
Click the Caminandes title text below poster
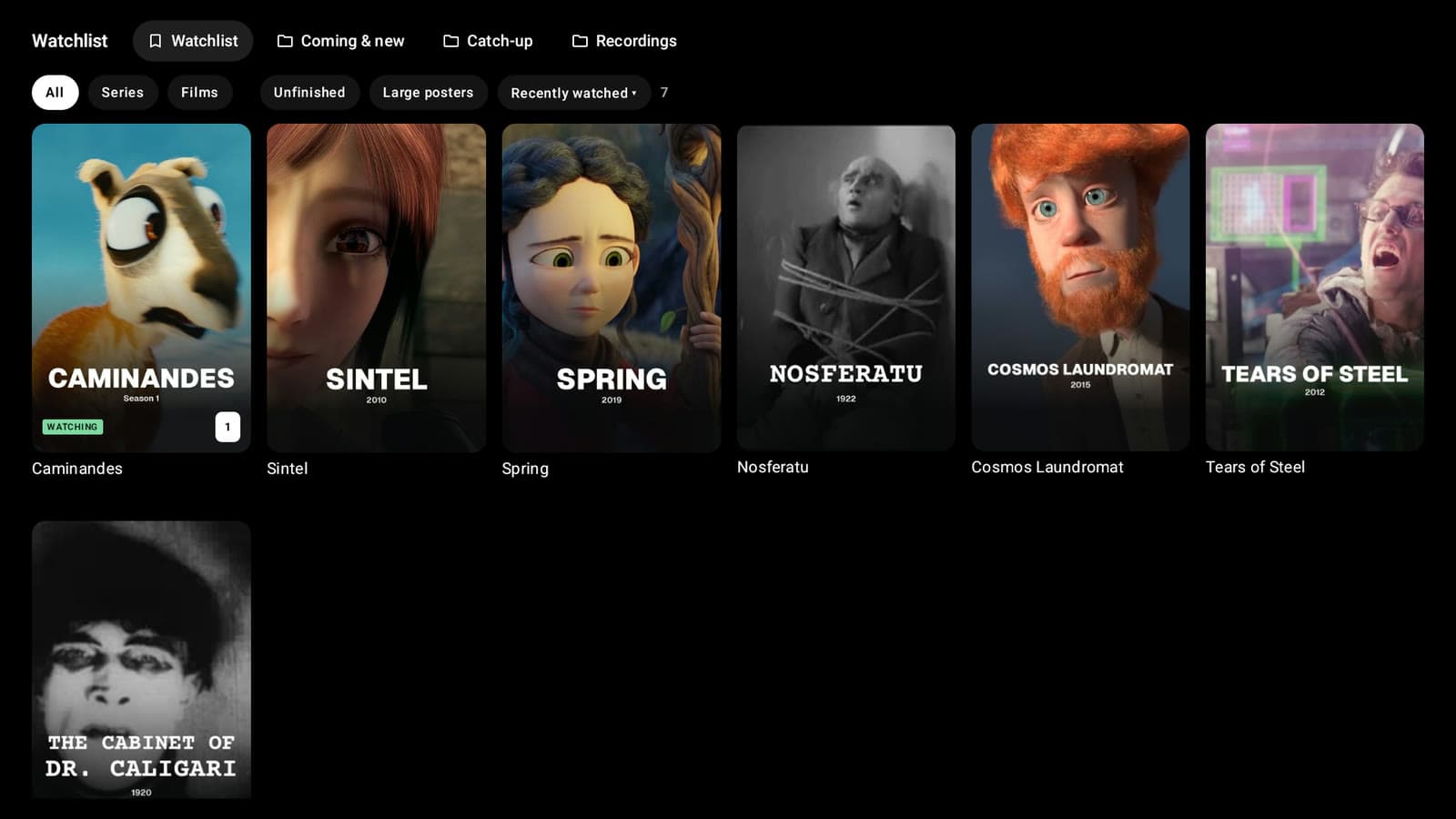(77, 469)
